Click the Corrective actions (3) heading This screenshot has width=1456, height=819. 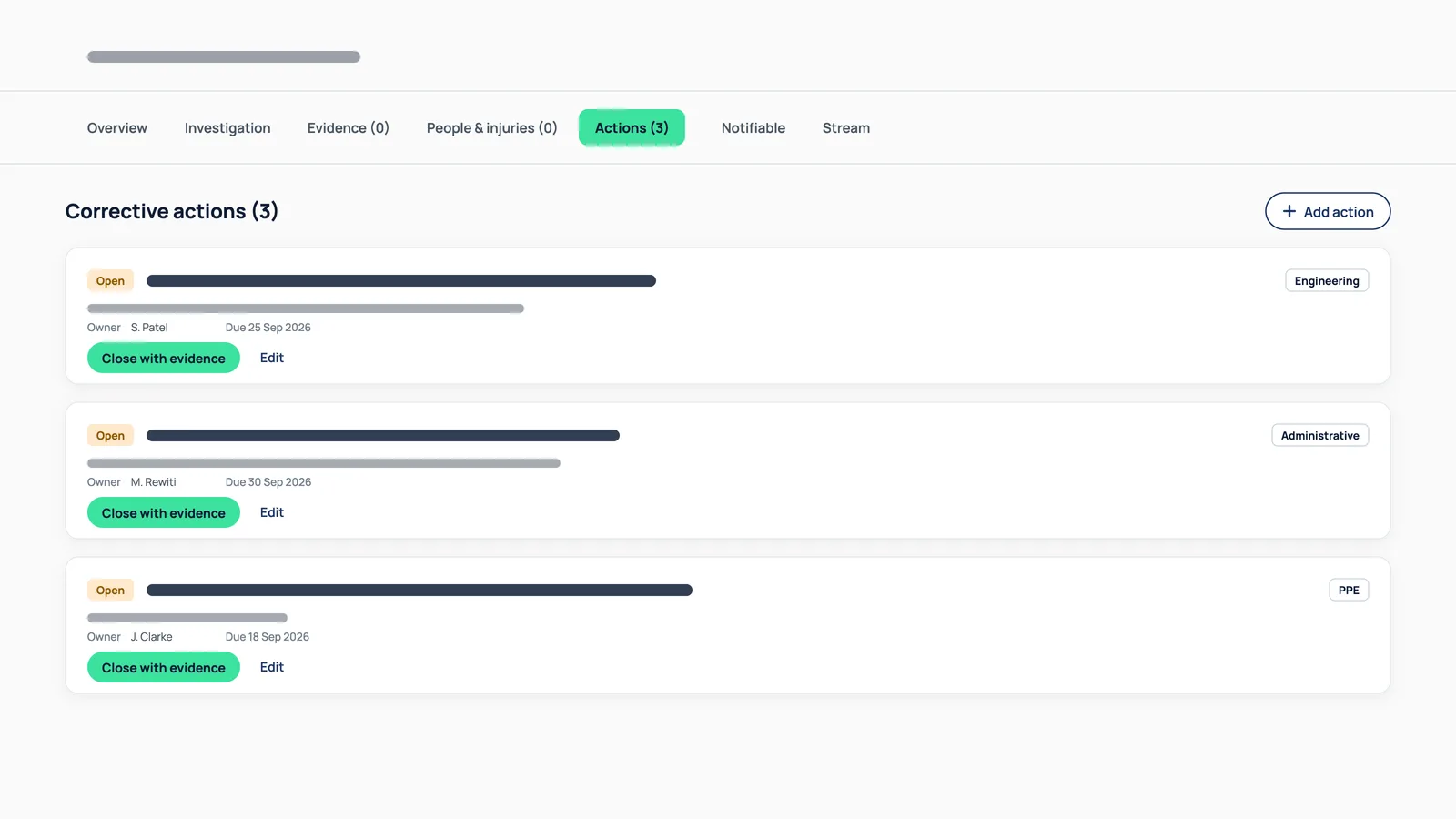pyautogui.click(x=172, y=211)
